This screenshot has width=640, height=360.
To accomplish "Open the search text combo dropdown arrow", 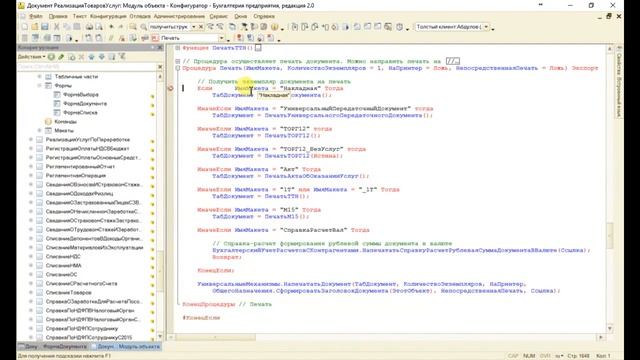I will (x=193, y=27).
